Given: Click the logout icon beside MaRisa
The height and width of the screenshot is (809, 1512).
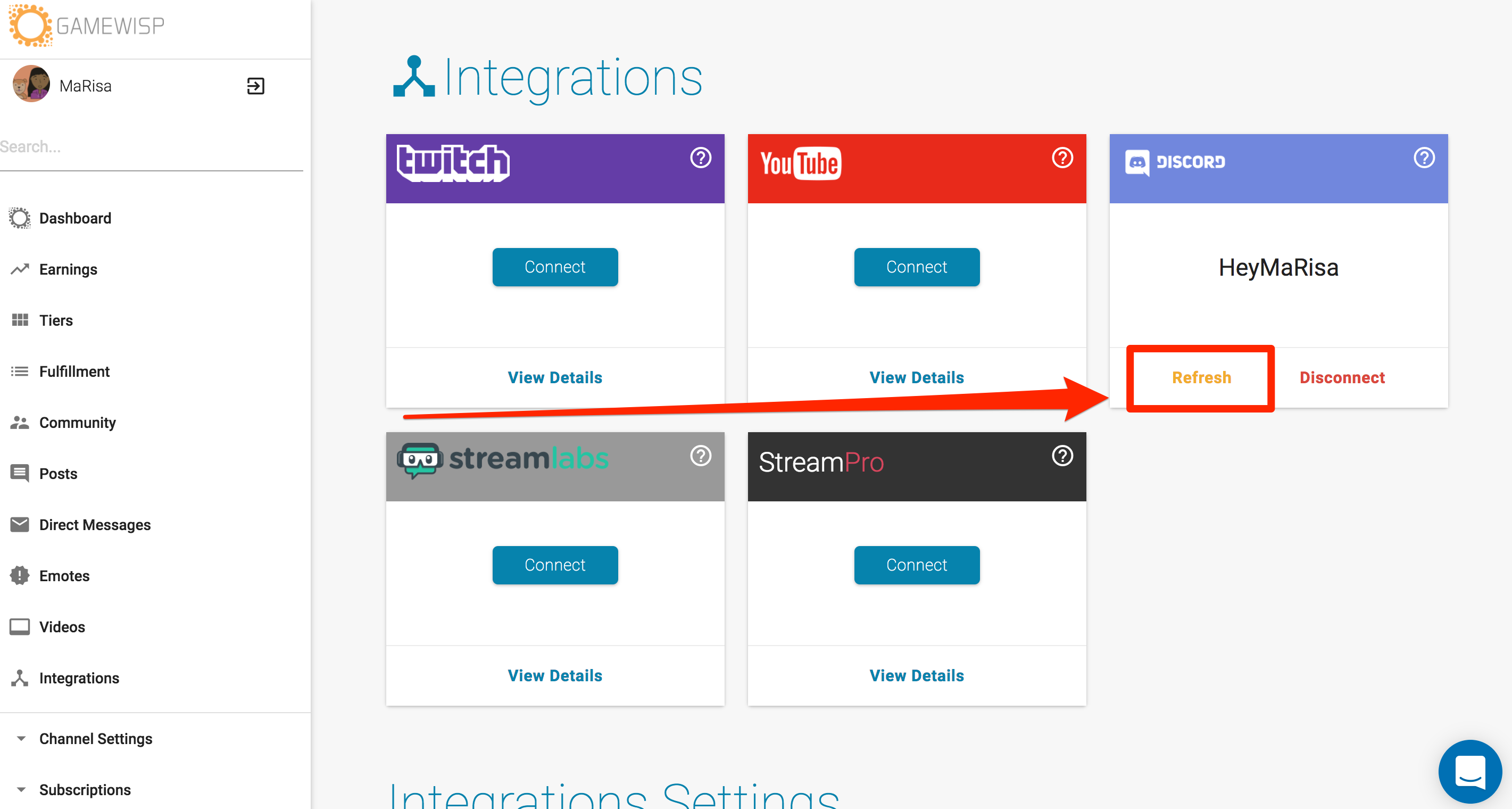Looking at the screenshot, I should 255,86.
